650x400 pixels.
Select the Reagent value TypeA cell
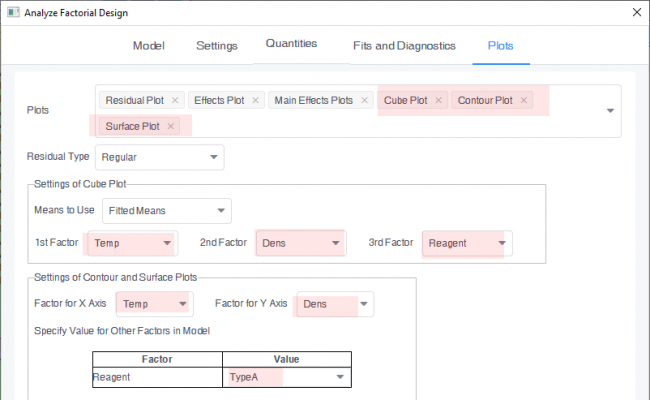(287, 377)
